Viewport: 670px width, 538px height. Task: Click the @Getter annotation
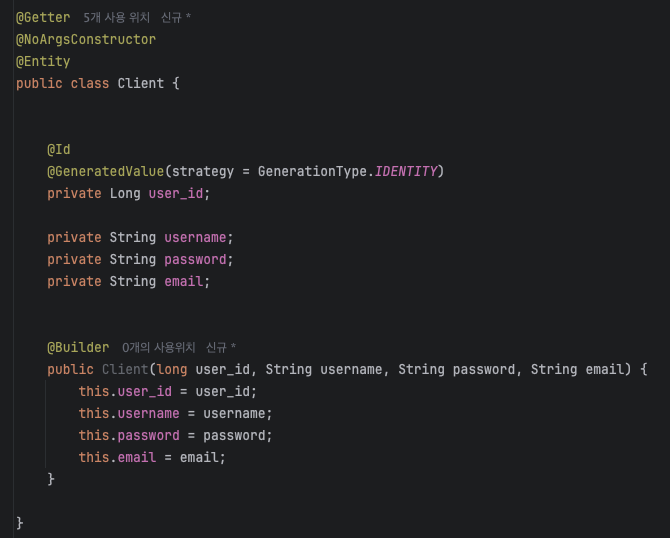[x=43, y=18]
